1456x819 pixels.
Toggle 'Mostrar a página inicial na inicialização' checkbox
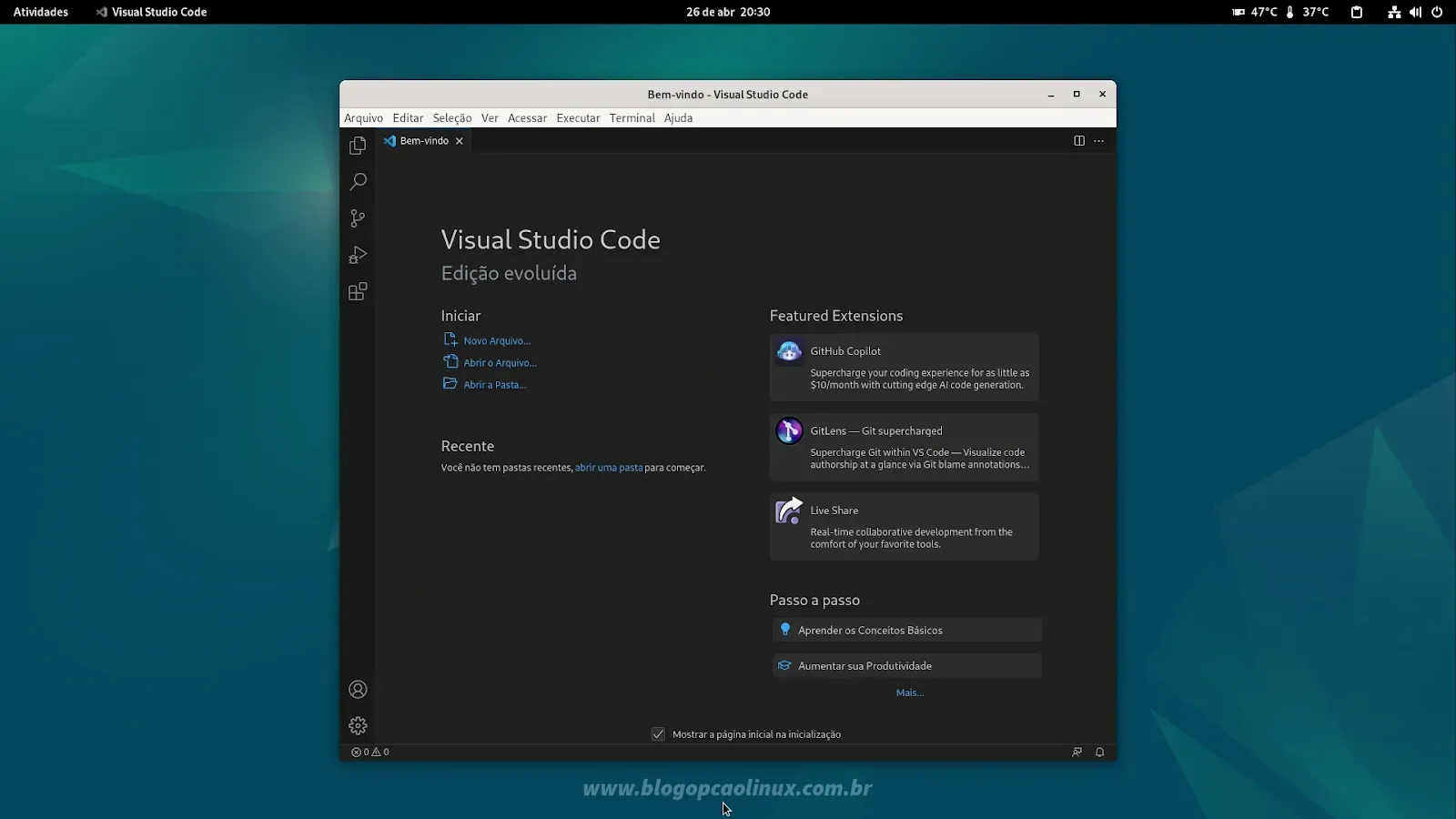click(658, 734)
